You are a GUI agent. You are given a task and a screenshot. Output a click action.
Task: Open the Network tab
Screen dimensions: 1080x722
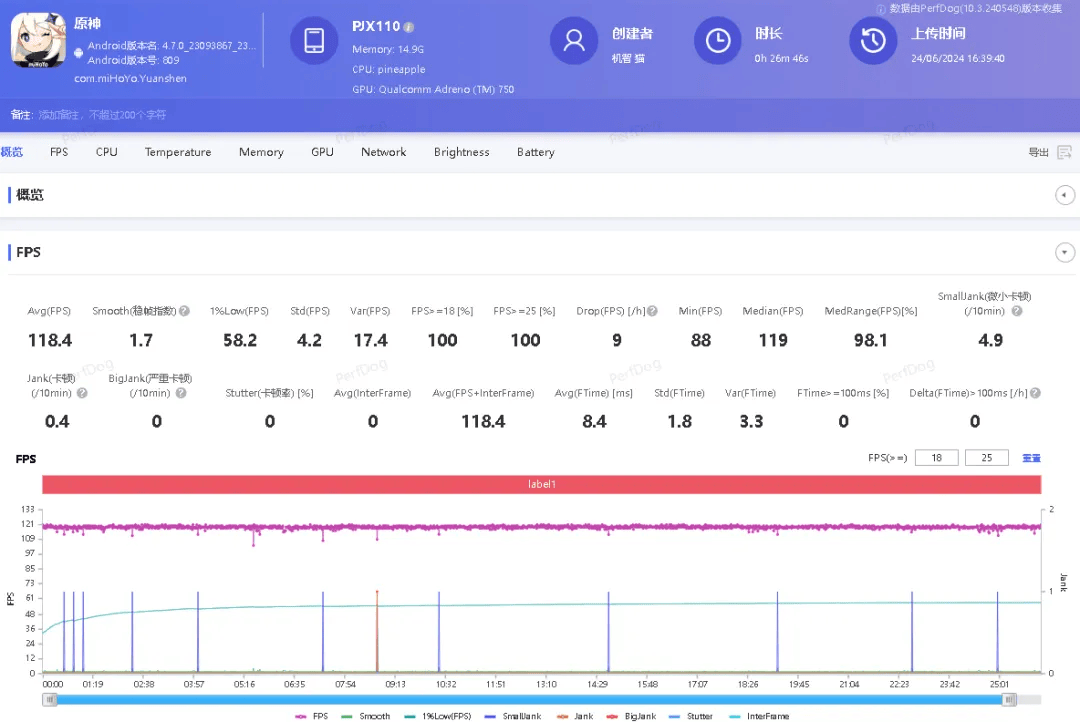(384, 152)
